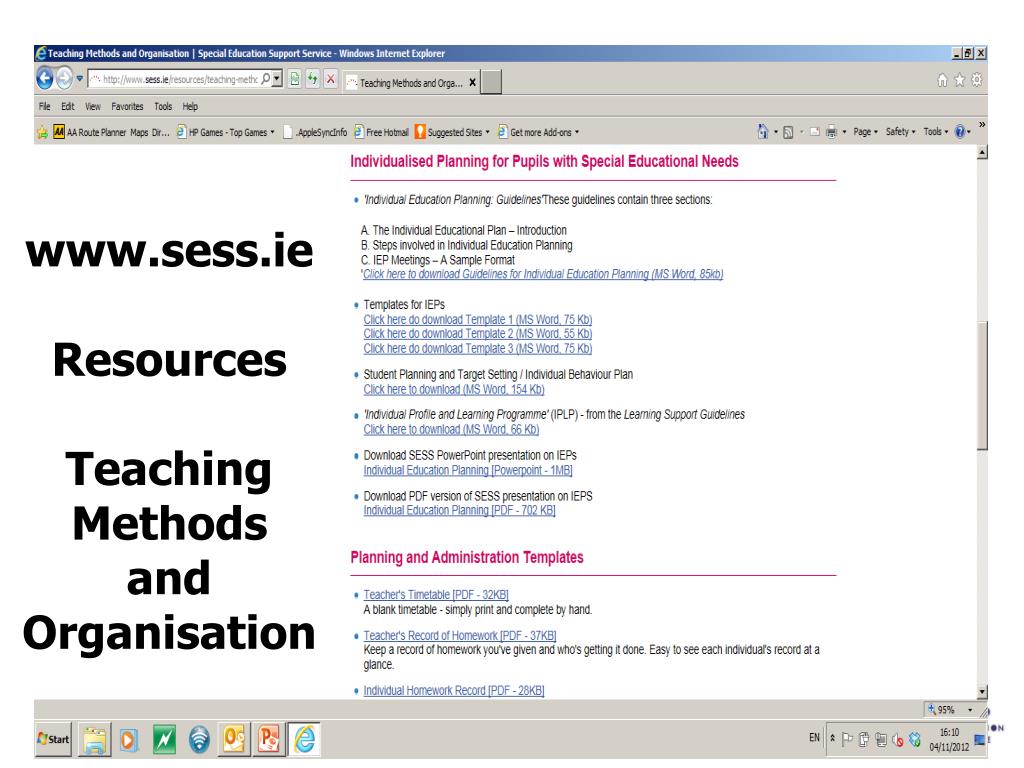The height and width of the screenshot is (768, 1024).
Task: Open the View menu
Action: click(x=93, y=106)
